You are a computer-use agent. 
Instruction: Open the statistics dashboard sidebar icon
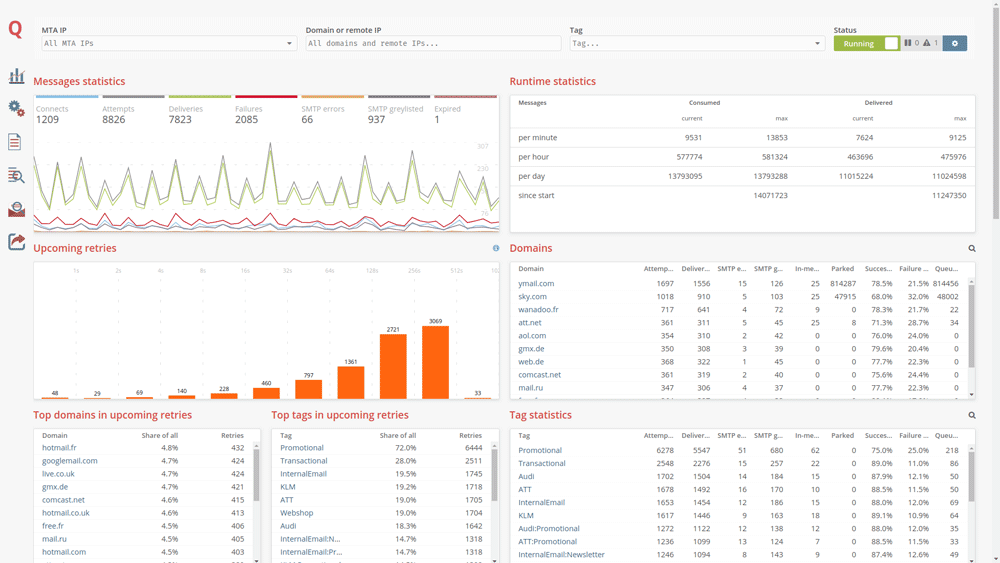point(16,76)
